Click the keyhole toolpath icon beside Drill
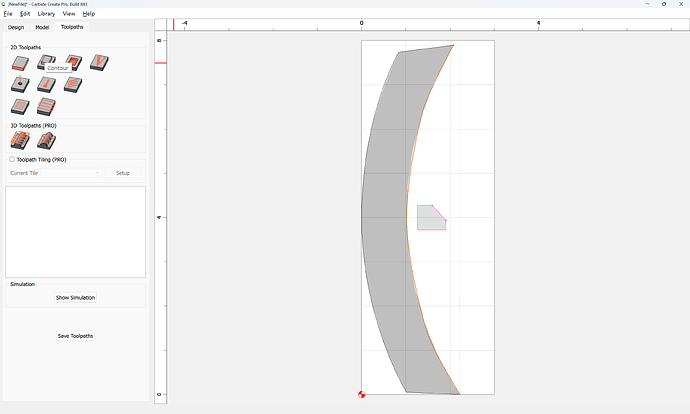Screen dimensions: 690x414 click(x=46, y=84)
